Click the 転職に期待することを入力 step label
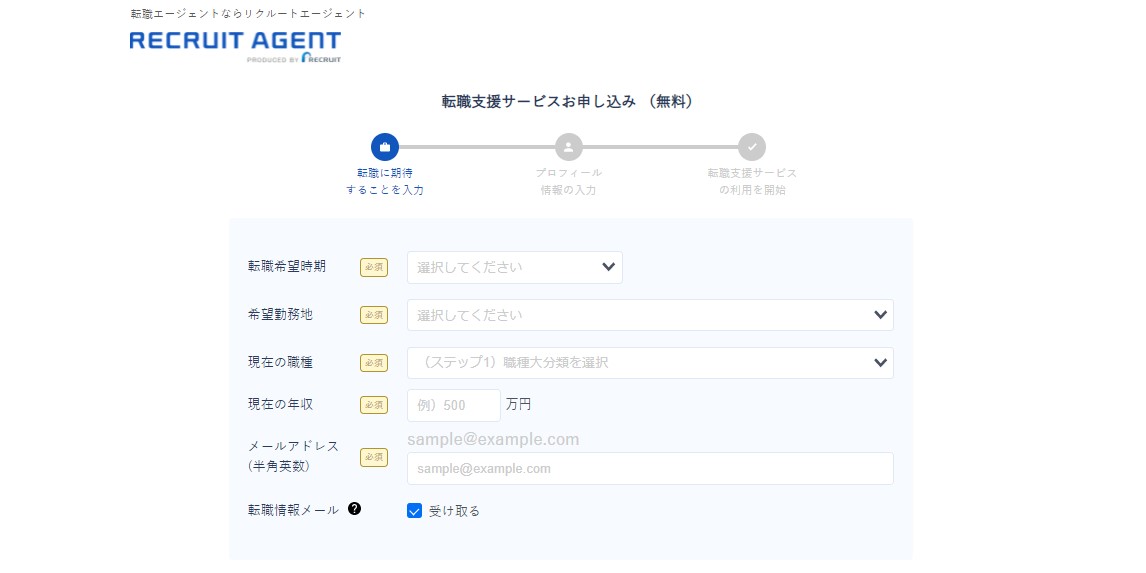The image size is (1146, 573). click(x=385, y=181)
